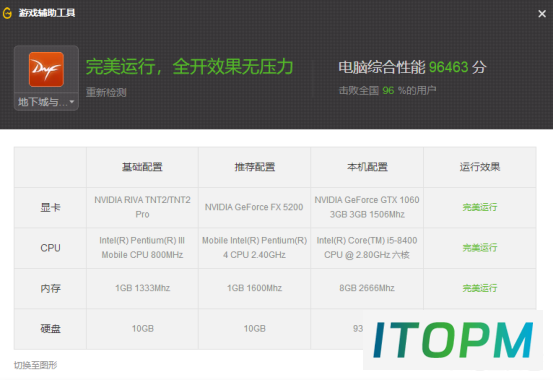Screen dimensions: 553x380
Task: Click 完美运行 in the 内存 row
Action: click(x=480, y=289)
